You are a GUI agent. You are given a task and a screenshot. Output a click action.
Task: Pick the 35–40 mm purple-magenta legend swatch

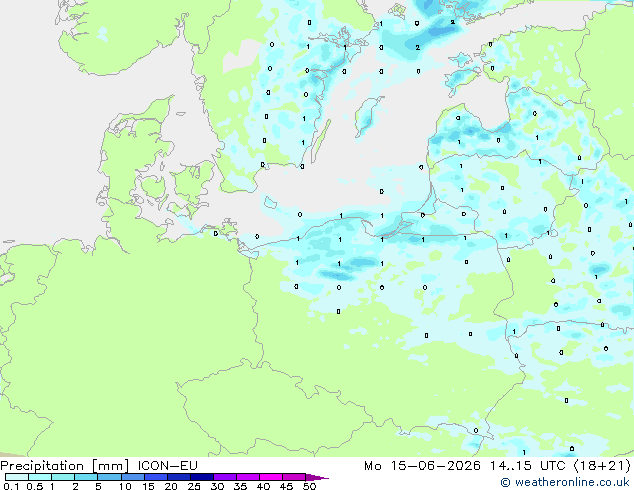[248, 477]
